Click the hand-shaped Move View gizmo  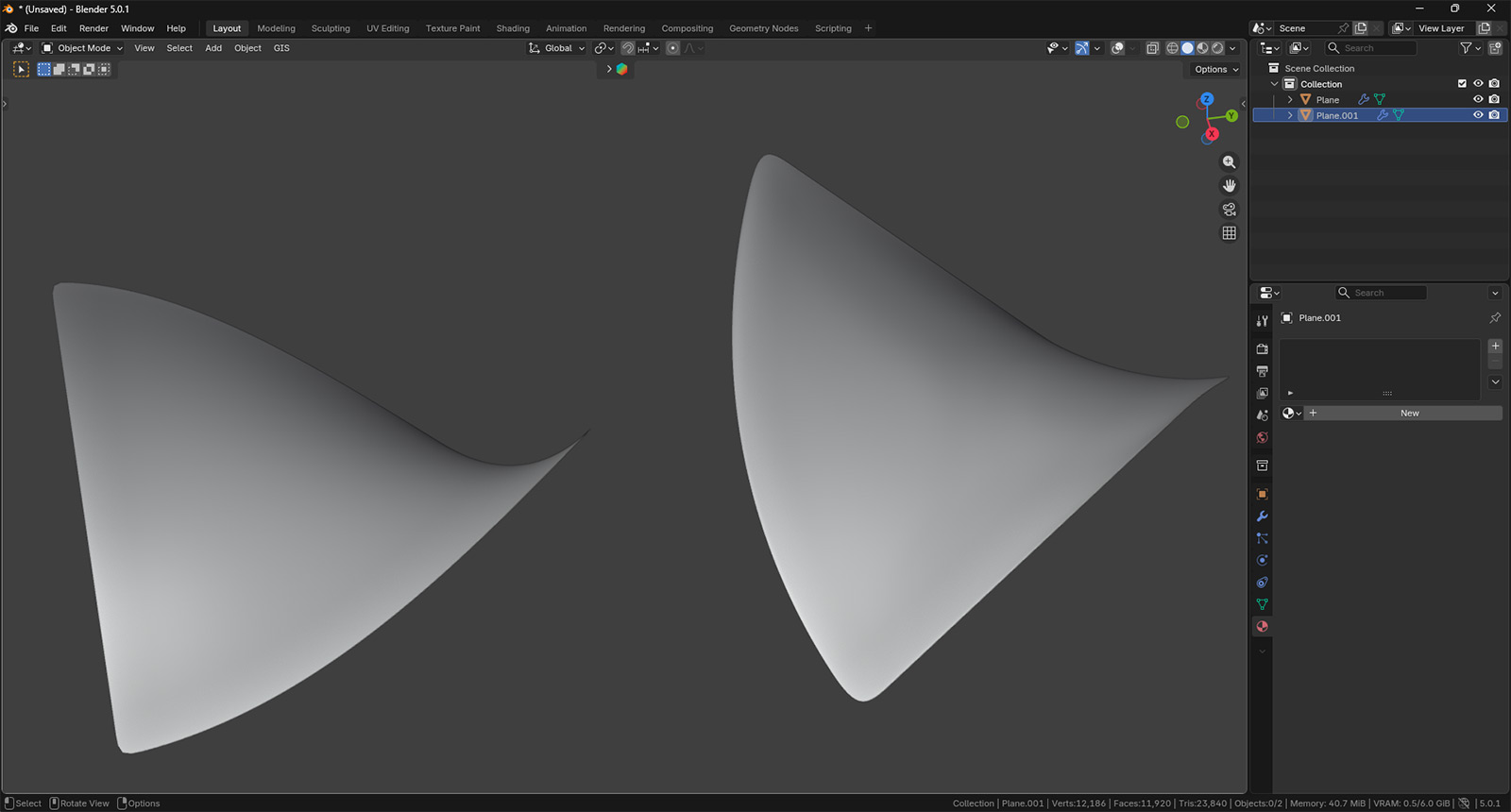click(1229, 186)
